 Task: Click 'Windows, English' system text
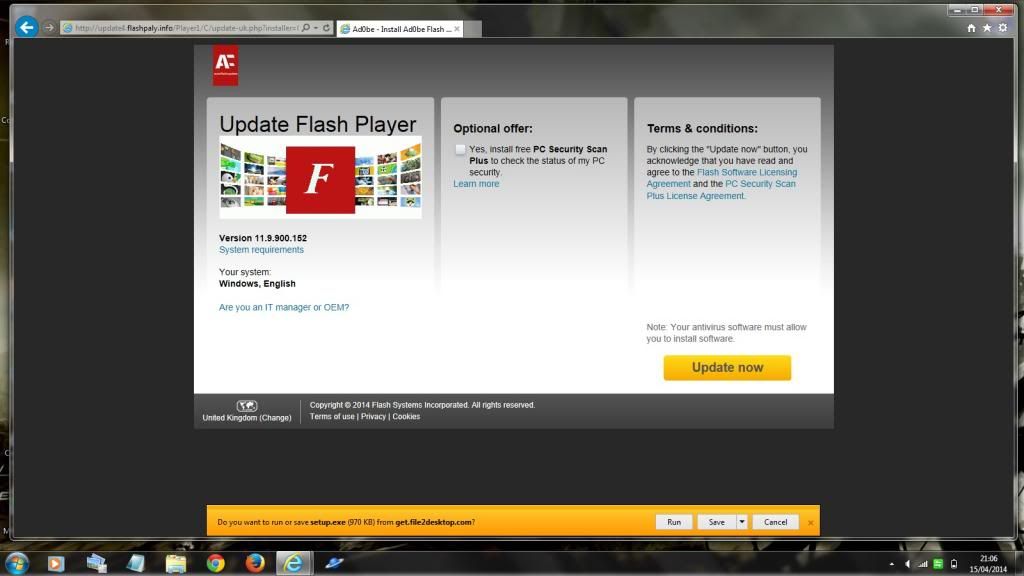coord(257,284)
